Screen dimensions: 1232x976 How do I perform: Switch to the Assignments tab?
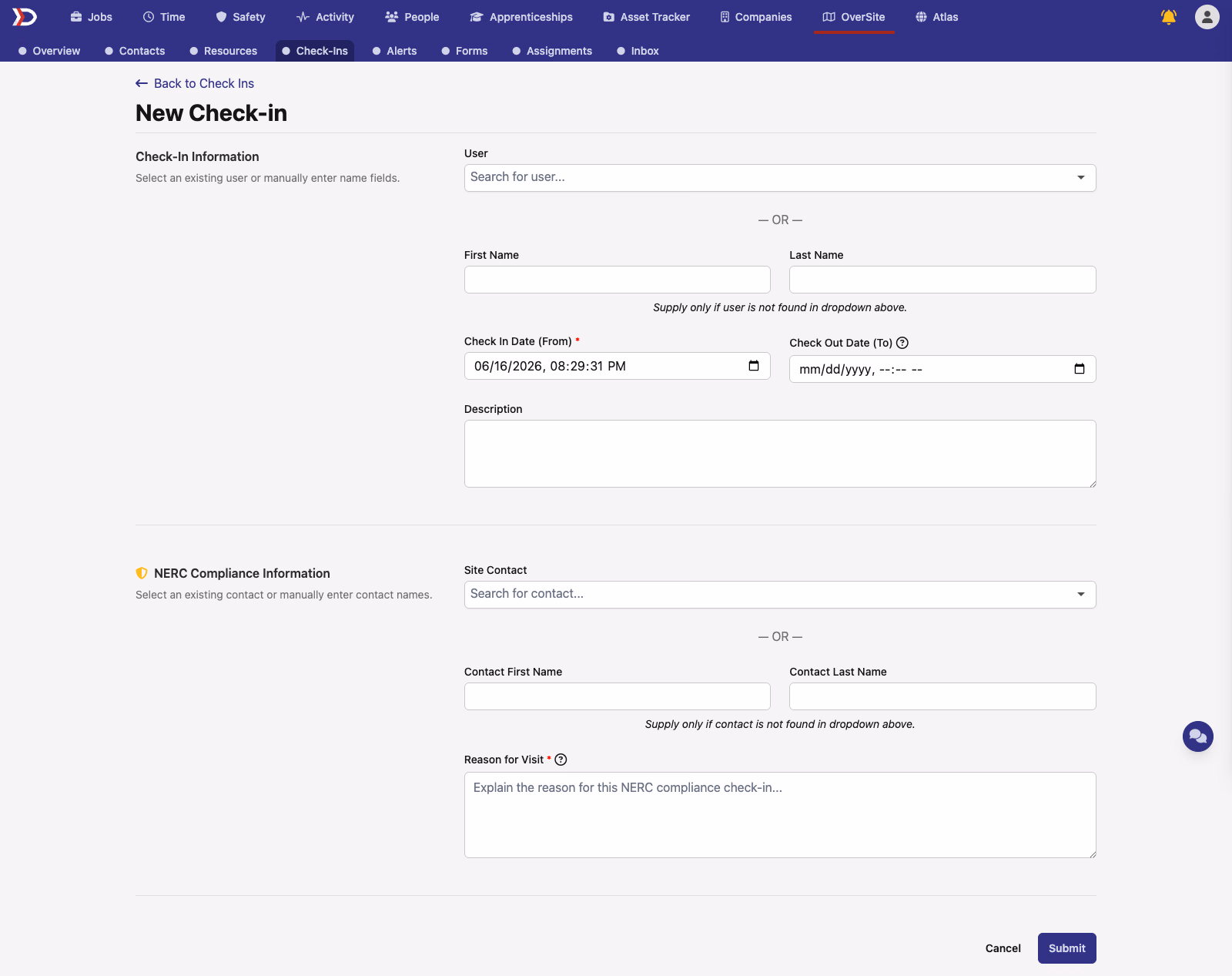pyautogui.click(x=552, y=51)
